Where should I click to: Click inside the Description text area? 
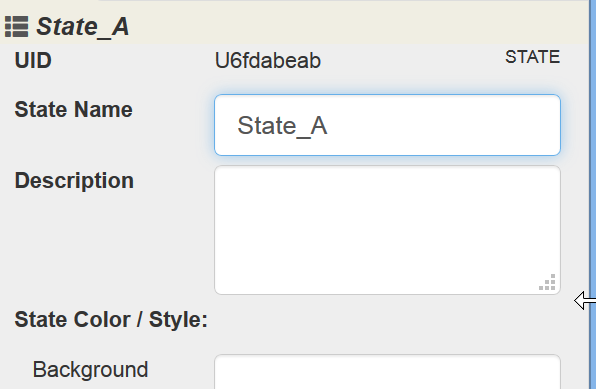pyautogui.click(x=387, y=230)
